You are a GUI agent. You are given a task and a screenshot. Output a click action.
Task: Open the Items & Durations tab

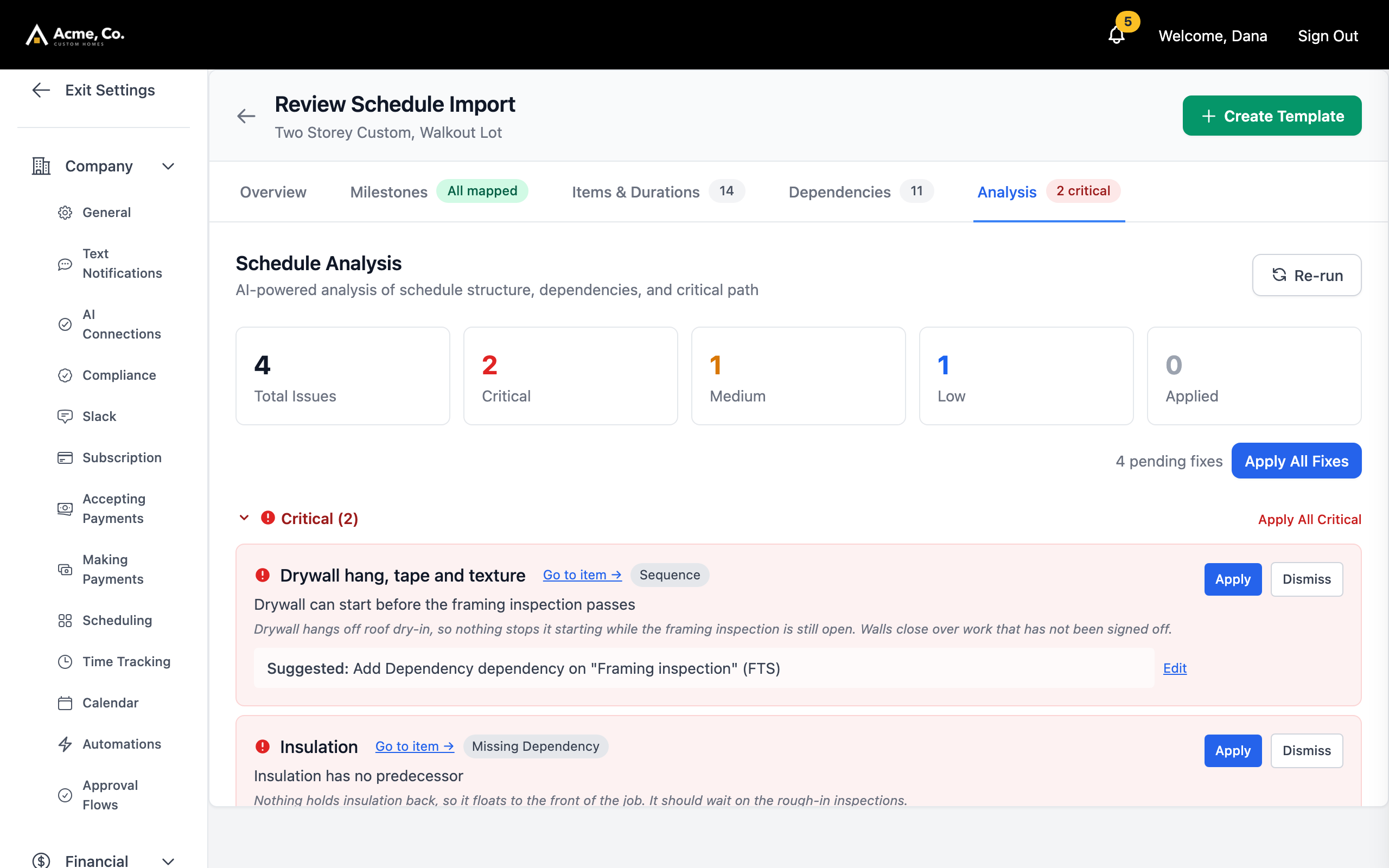pyautogui.click(x=658, y=191)
